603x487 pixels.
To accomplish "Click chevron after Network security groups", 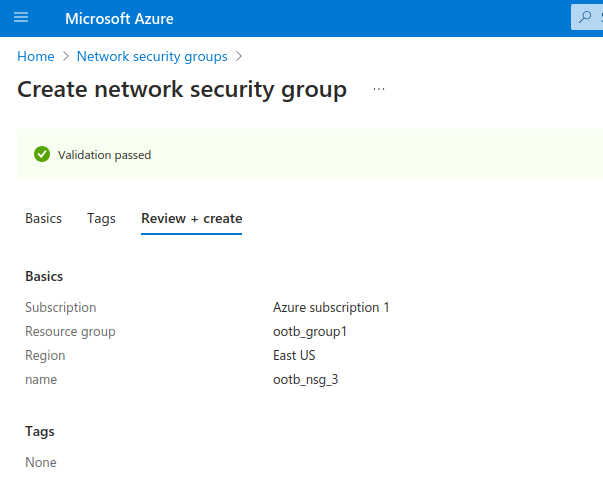I will (x=239, y=57).
